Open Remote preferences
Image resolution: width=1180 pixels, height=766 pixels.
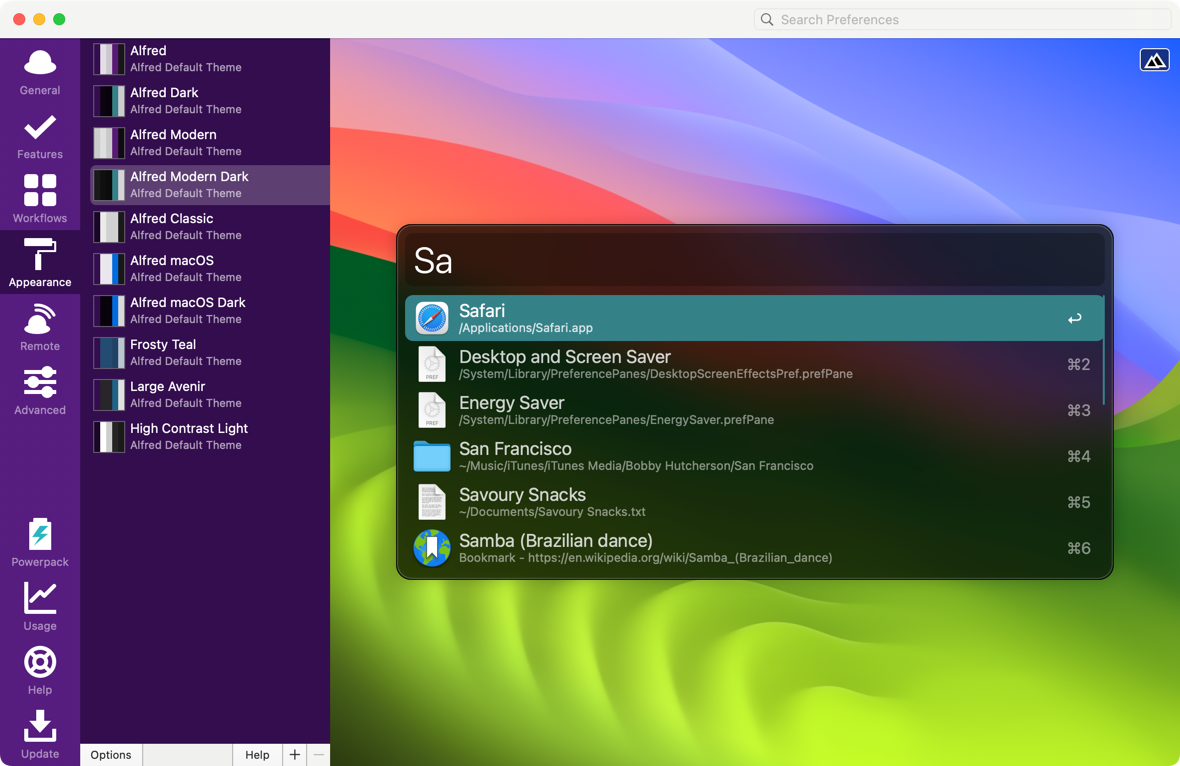coord(40,328)
